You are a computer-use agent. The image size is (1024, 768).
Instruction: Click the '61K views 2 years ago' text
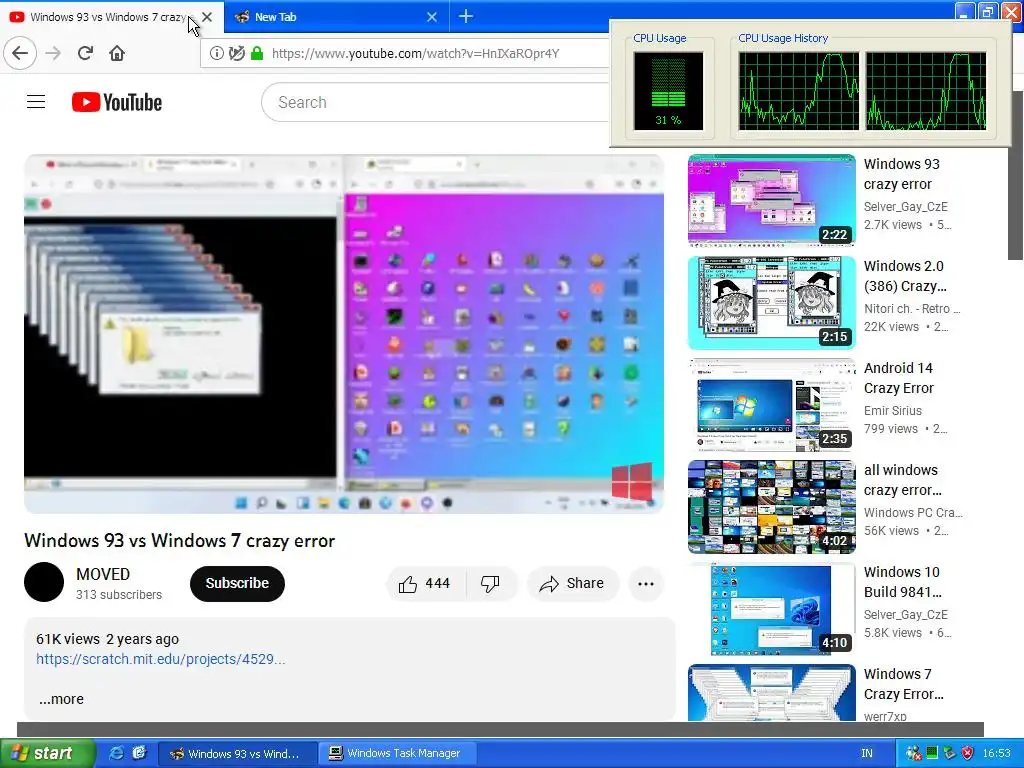pyautogui.click(x=107, y=639)
